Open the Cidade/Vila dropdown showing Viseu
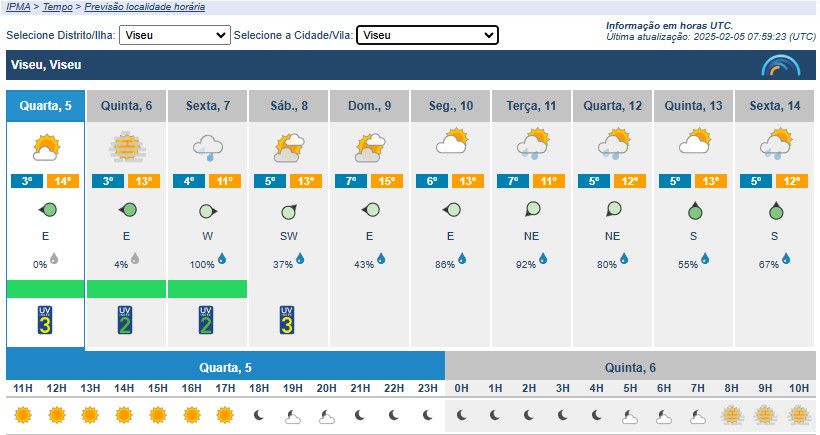Image resolution: width=820 pixels, height=435 pixels. (427, 35)
